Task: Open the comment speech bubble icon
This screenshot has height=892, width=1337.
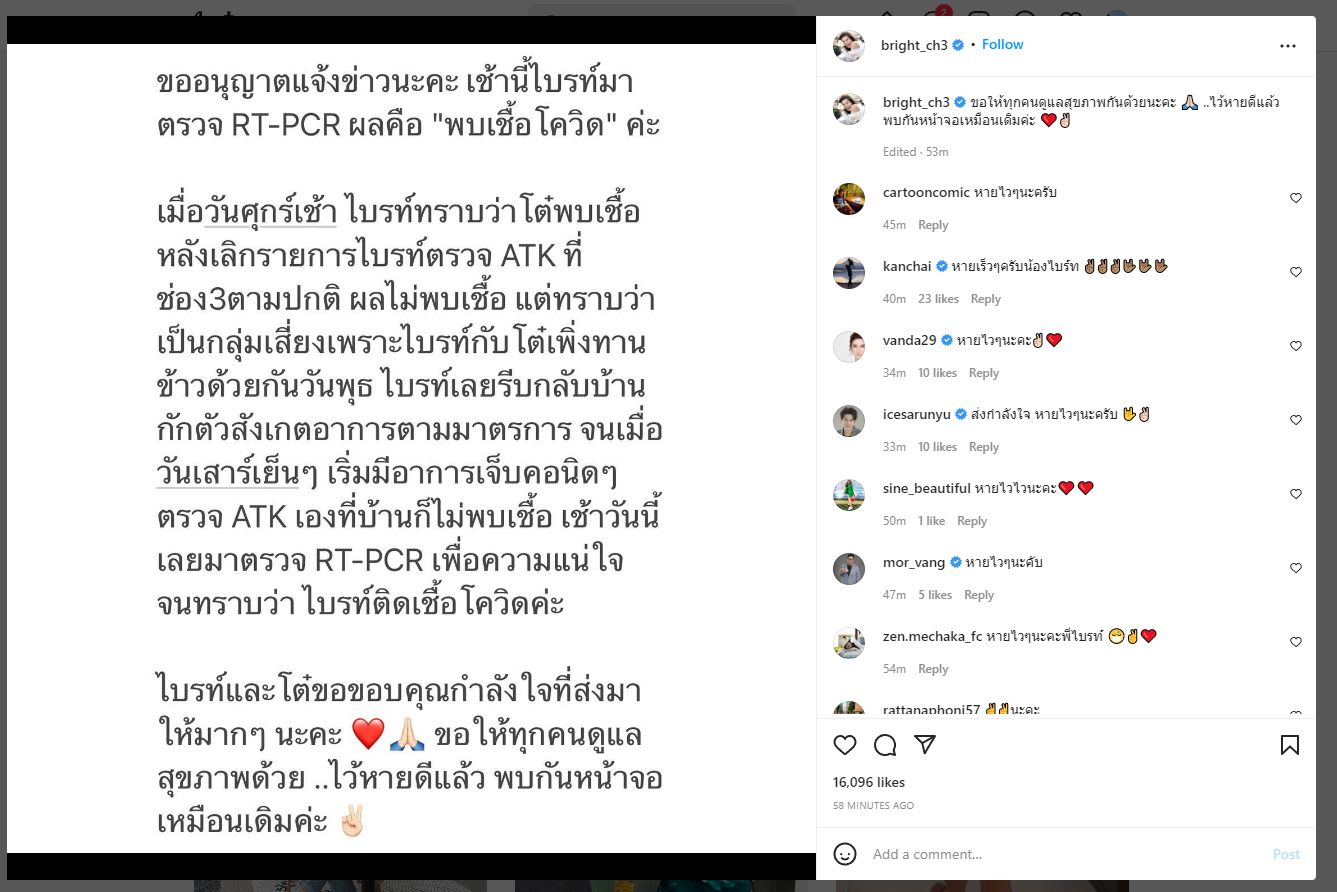Action: click(x=885, y=745)
